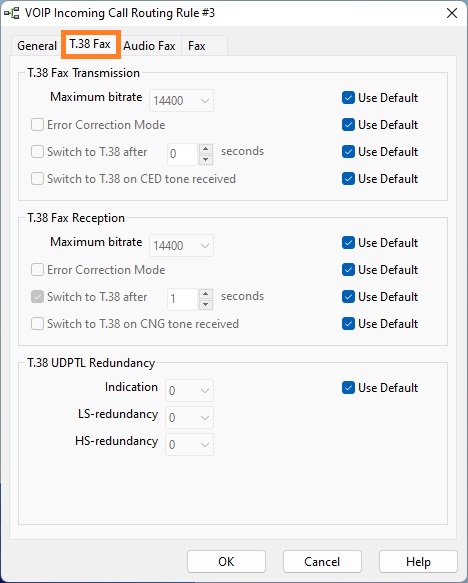The image size is (468, 583).
Task: Open the Audio Fax tab
Action: tap(149, 46)
